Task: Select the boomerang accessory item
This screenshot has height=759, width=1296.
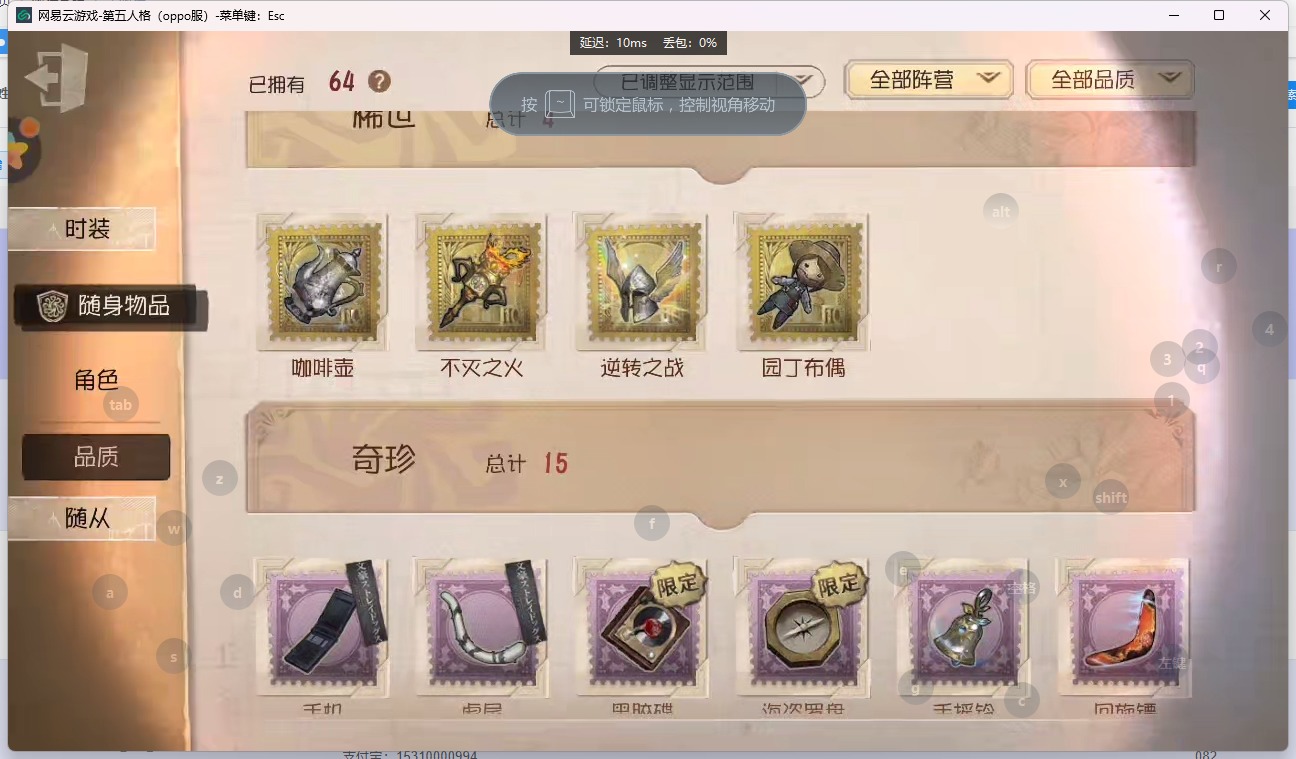Action: [1124, 628]
